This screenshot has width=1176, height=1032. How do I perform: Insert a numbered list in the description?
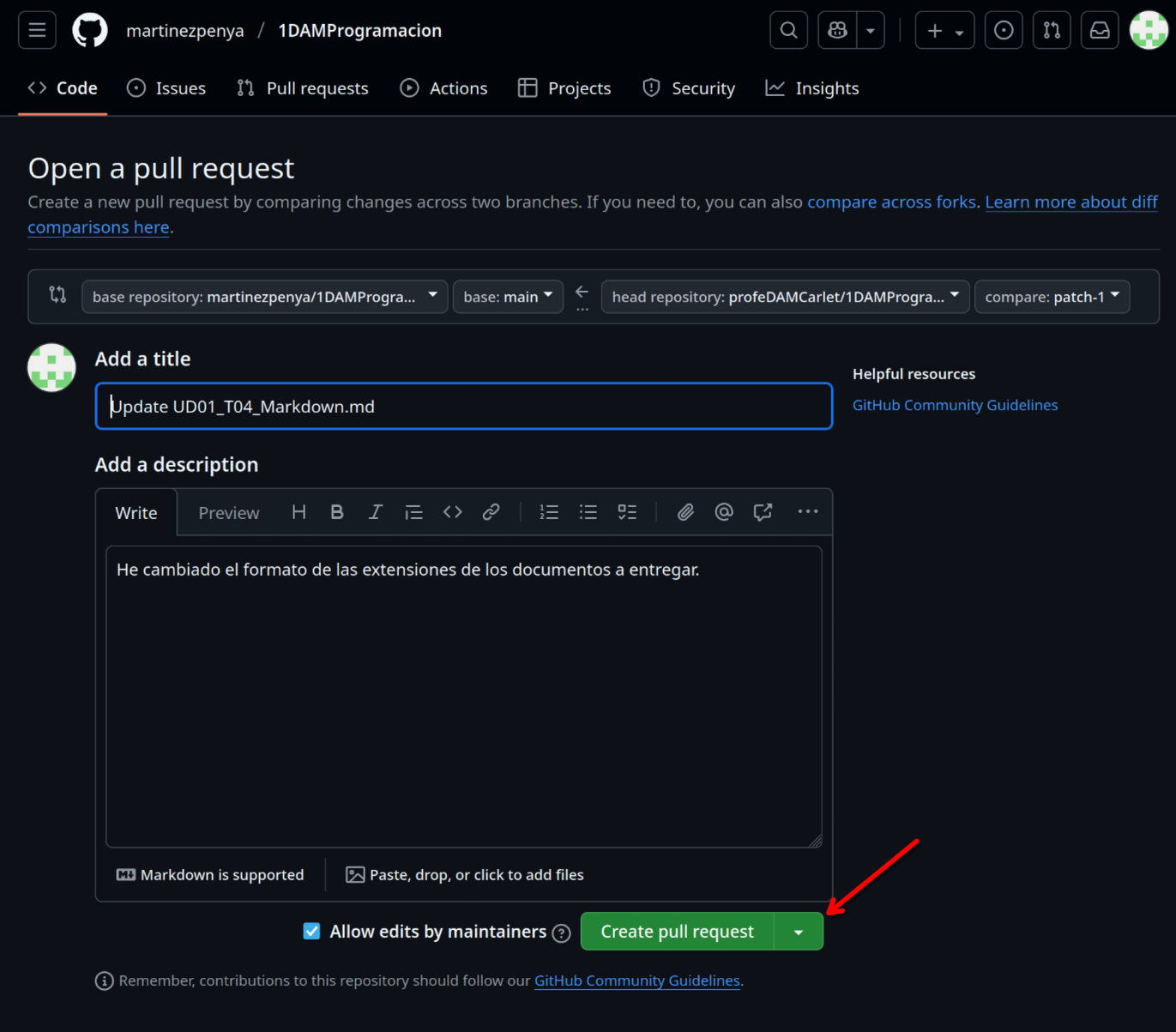tap(549, 511)
